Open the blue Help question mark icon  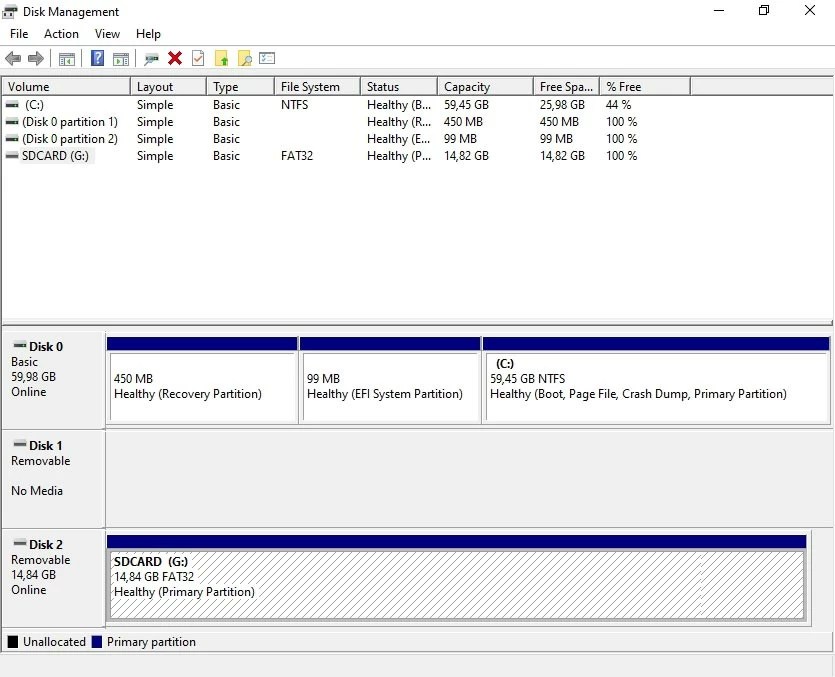point(97,58)
